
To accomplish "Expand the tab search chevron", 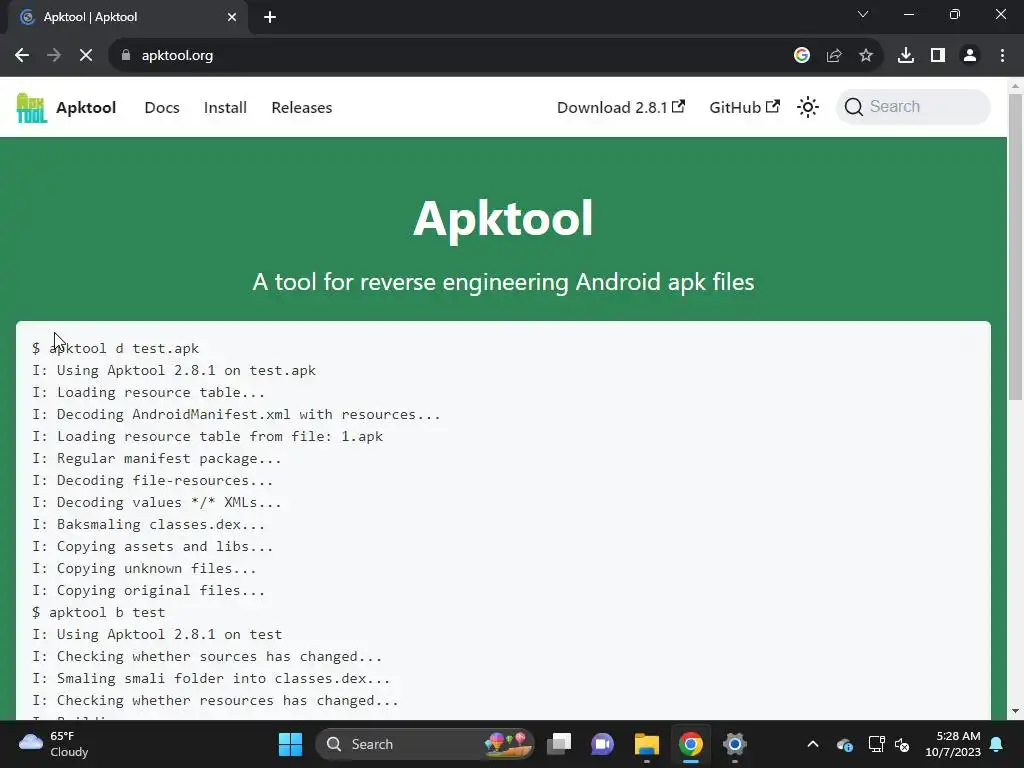I will click(863, 14).
